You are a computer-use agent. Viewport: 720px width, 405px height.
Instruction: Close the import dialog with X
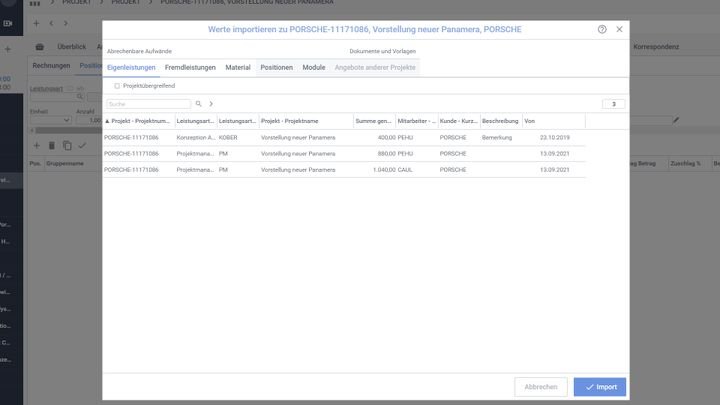coord(619,30)
